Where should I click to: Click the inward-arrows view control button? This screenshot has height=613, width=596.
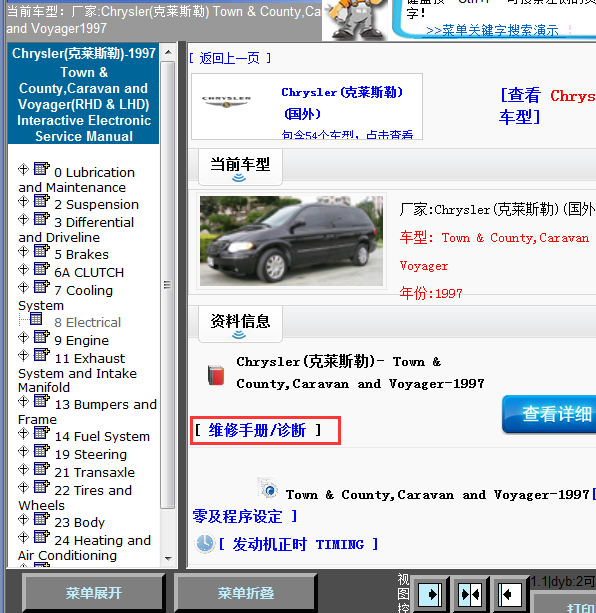[x=470, y=595]
